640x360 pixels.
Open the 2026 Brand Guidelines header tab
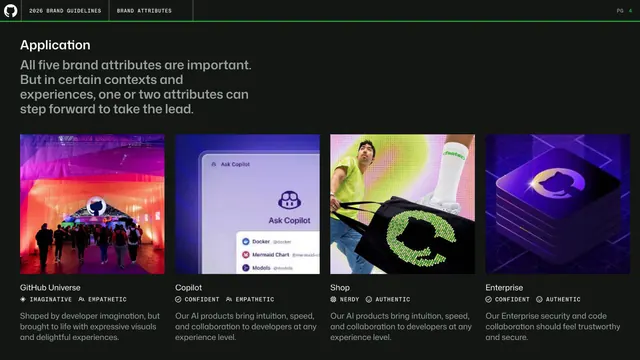(65, 11)
